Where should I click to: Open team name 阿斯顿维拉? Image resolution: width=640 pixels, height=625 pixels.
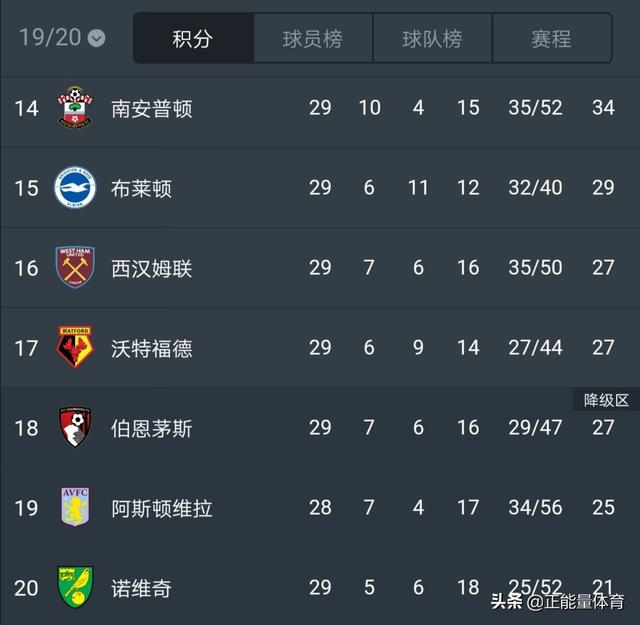162,508
